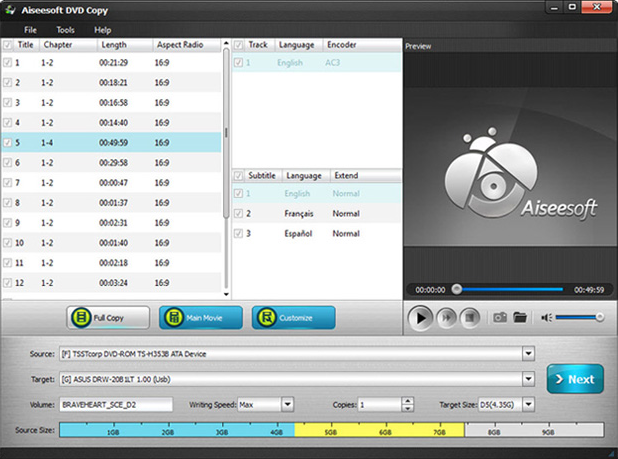Select Full Copy mode

click(x=109, y=318)
